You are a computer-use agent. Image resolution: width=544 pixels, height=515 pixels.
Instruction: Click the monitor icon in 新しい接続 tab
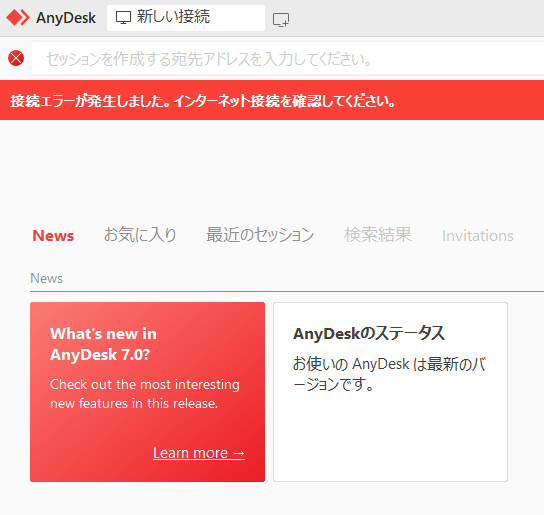(x=123, y=17)
